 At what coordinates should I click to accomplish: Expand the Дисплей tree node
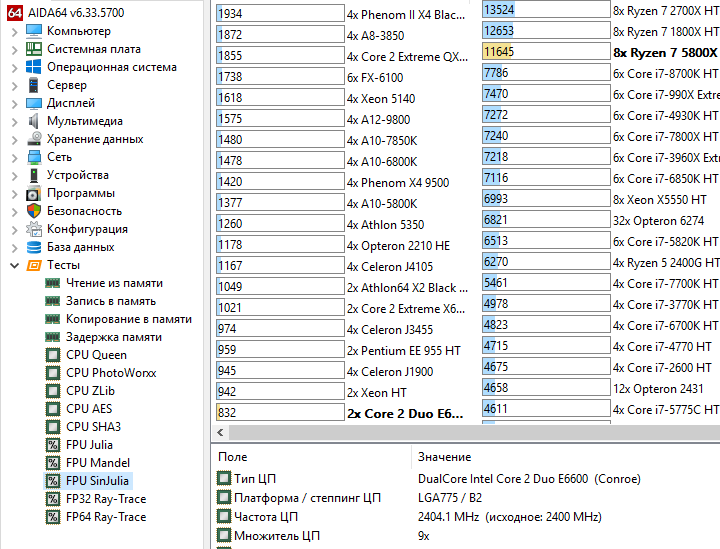[14, 103]
